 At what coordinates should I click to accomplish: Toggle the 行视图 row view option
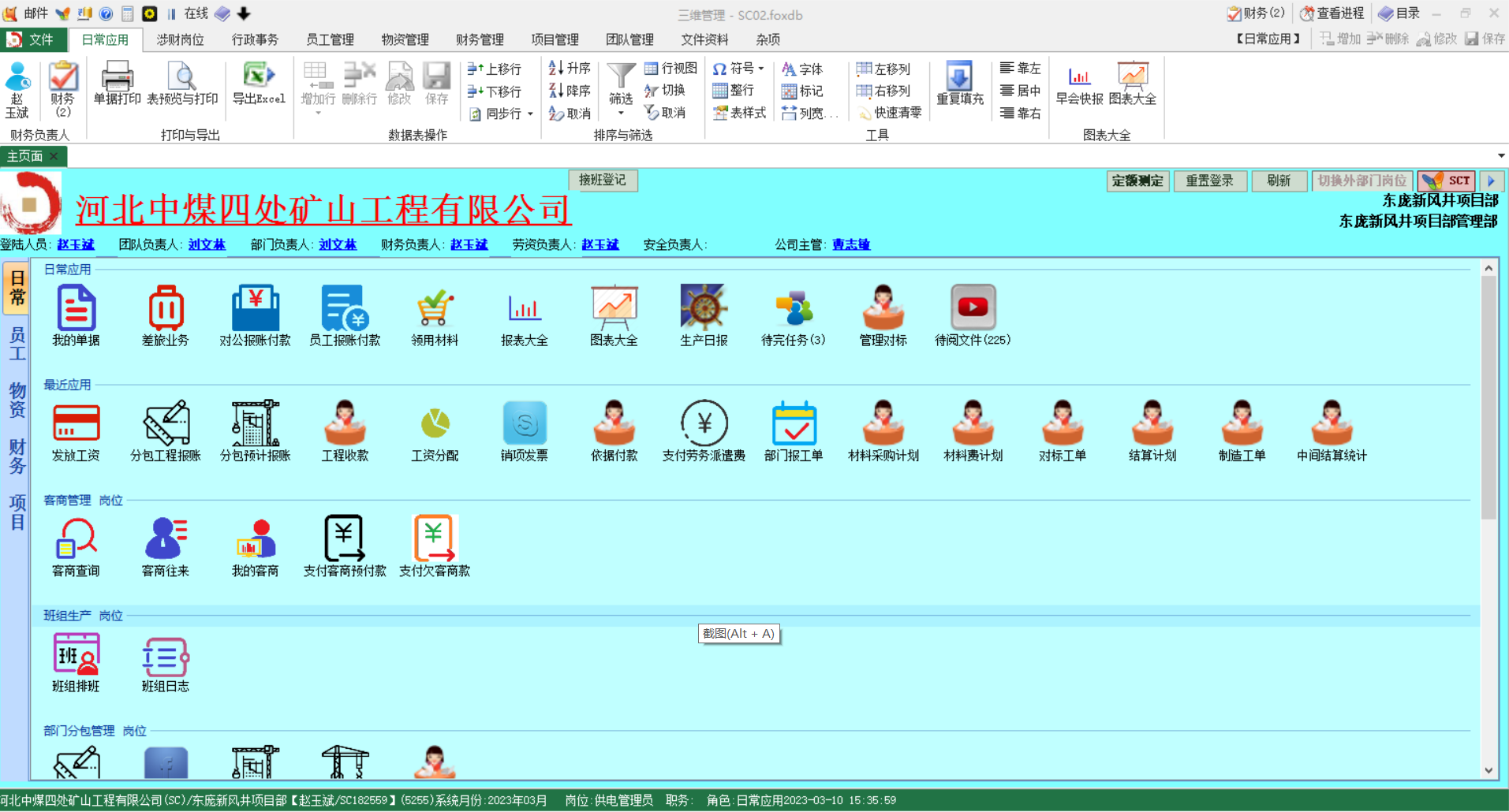[x=671, y=69]
